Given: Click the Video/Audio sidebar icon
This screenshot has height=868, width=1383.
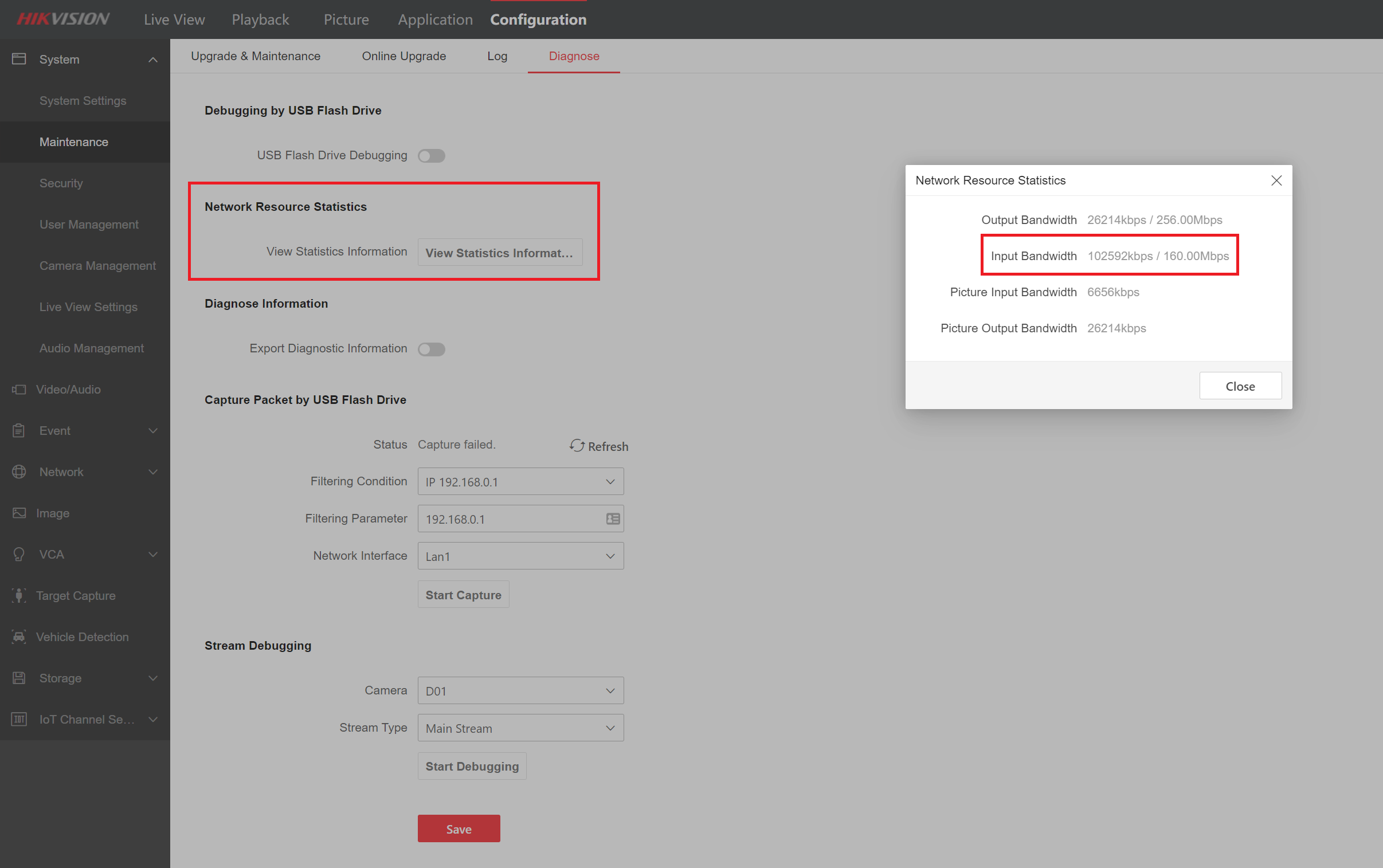Looking at the screenshot, I should tap(19, 390).
